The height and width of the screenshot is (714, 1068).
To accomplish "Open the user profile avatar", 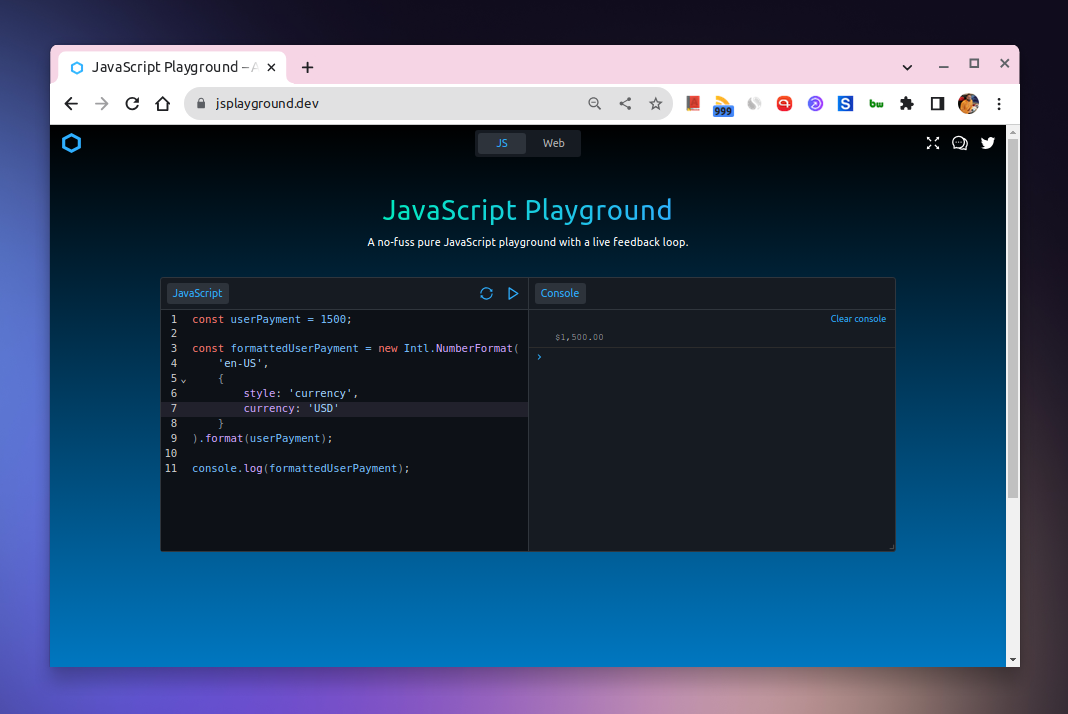I will click(968, 104).
